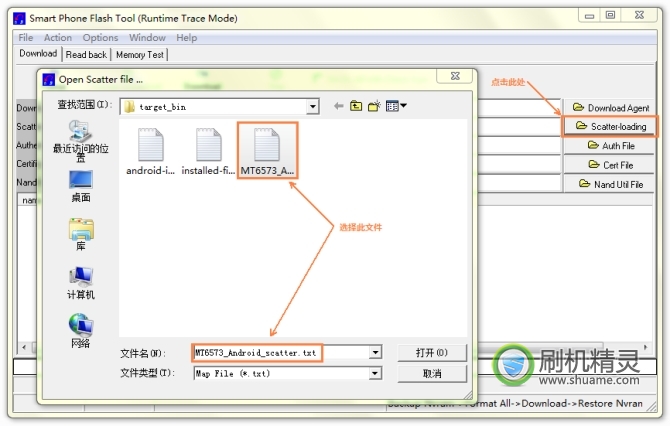
Task: Open Libraries (库) sidebar icon
Action: coord(80,235)
